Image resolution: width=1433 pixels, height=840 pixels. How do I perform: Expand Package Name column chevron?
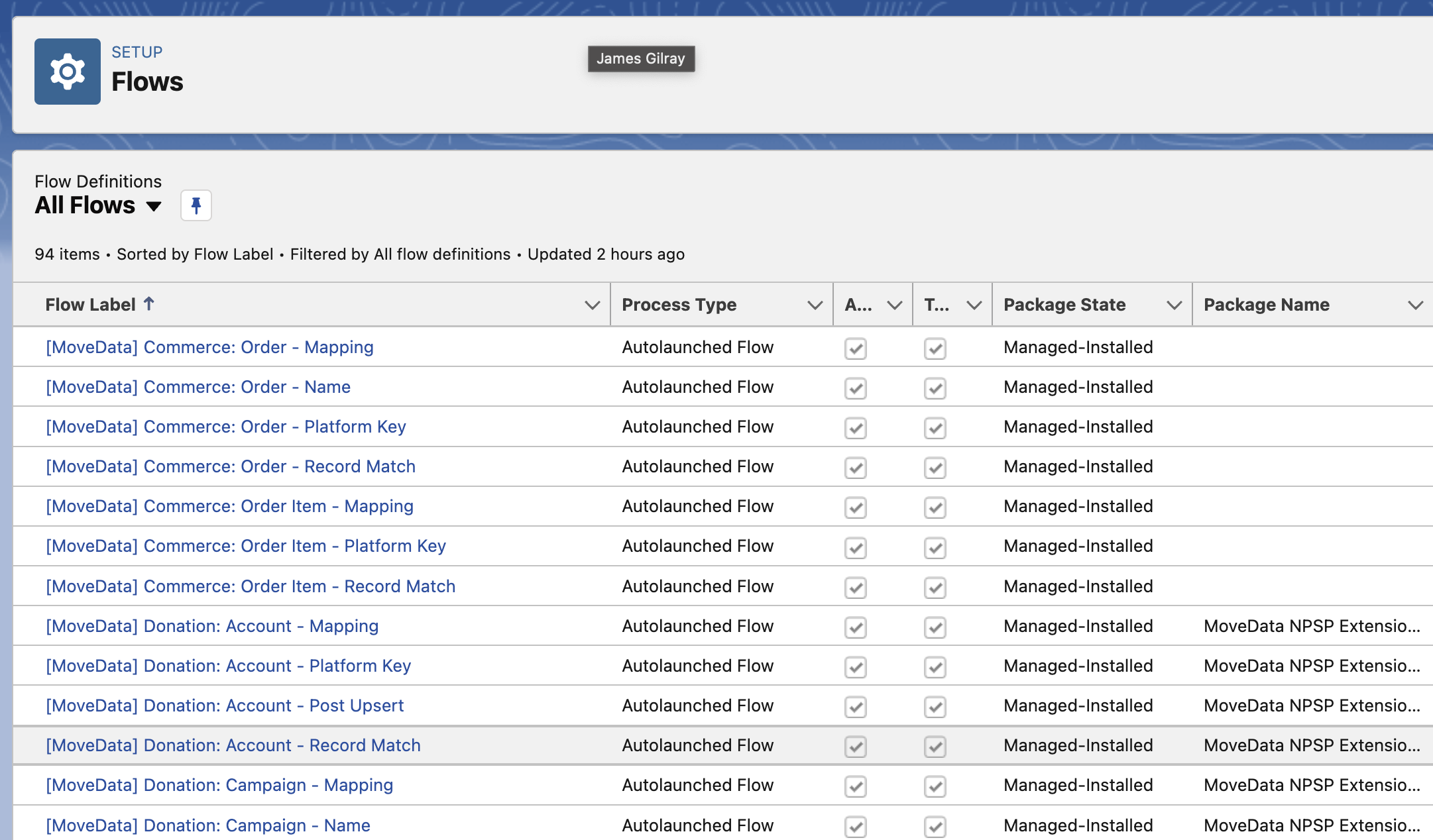point(1415,305)
